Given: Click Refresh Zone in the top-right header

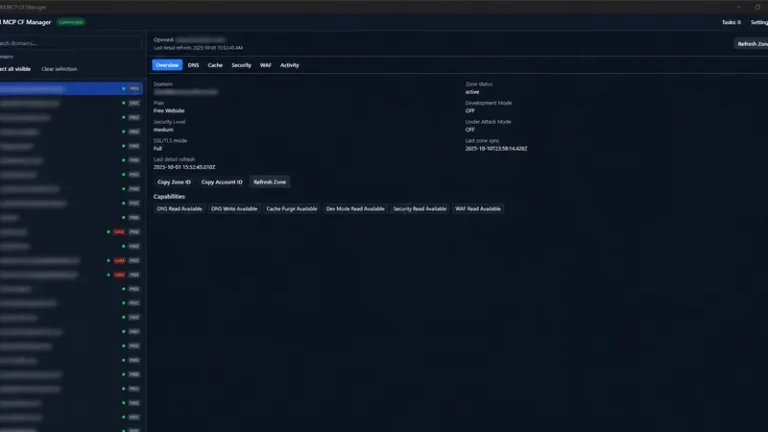Looking at the screenshot, I should [752, 44].
